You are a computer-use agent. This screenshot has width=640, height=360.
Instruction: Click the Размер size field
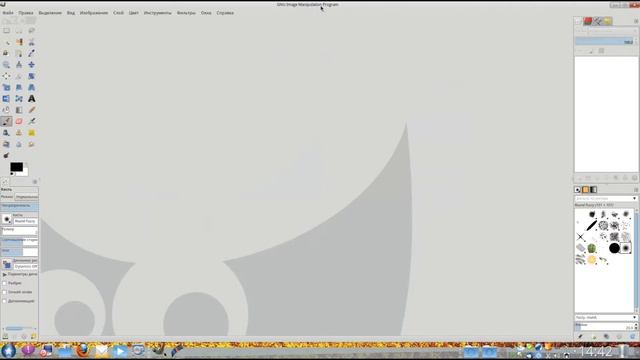tap(19, 231)
